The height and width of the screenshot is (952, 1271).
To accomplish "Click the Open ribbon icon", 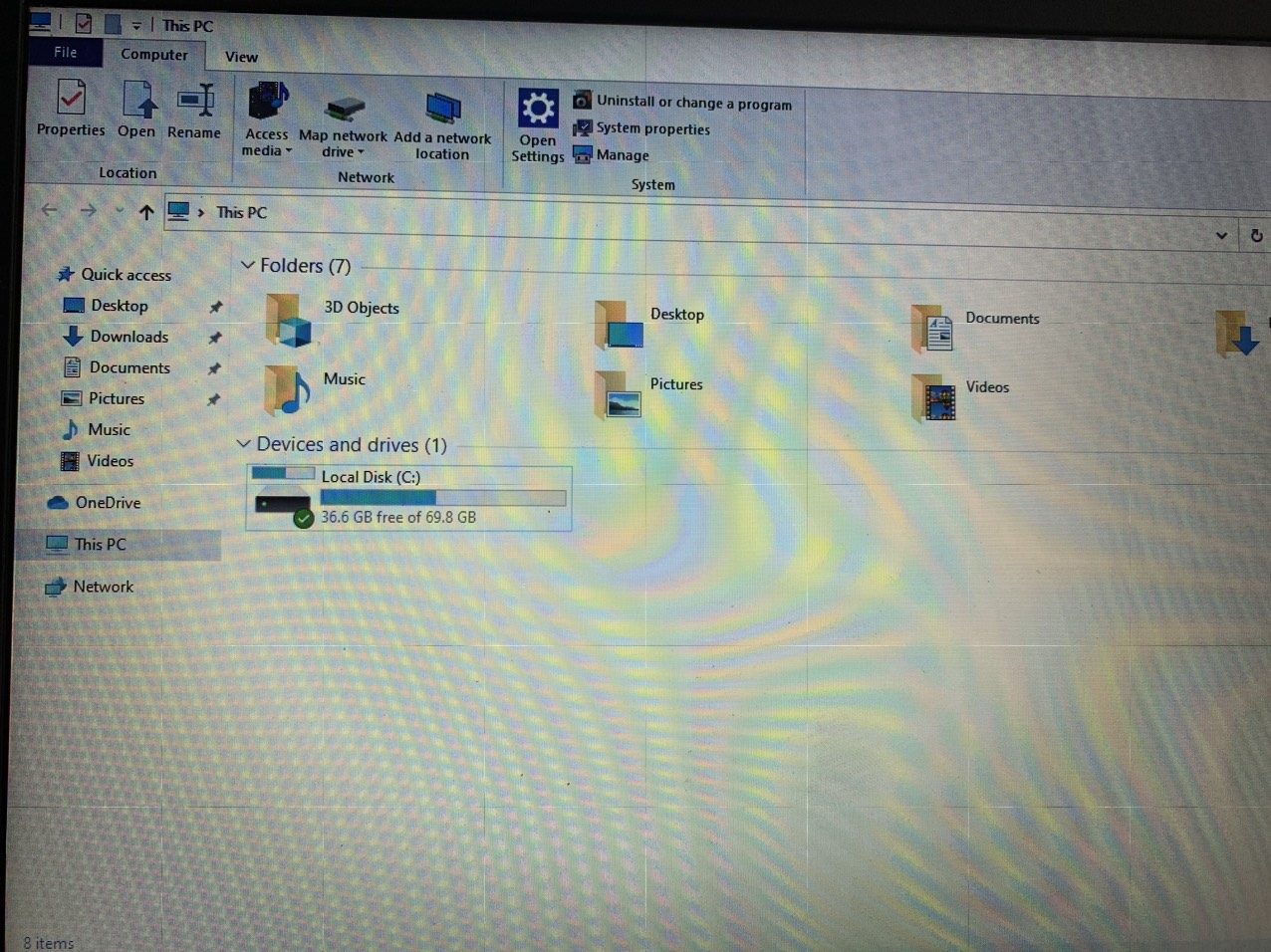I will coord(137,101).
